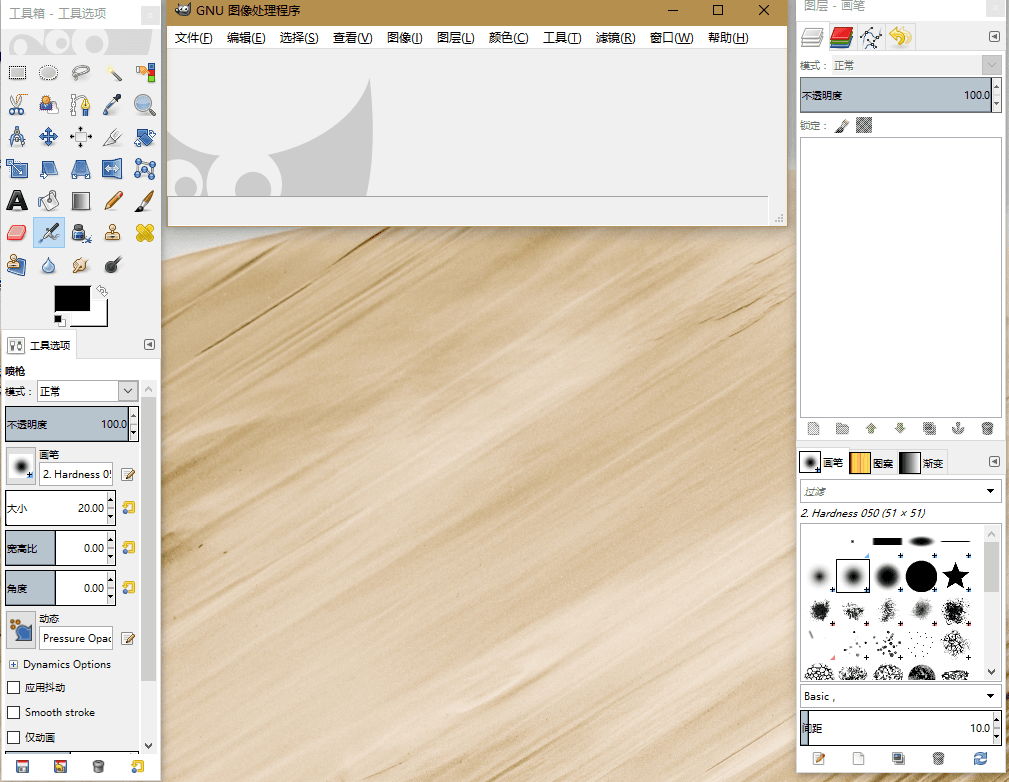Open the tool options tab configuration menu
This screenshot has height=782, width=1009.
pos(149,345)
